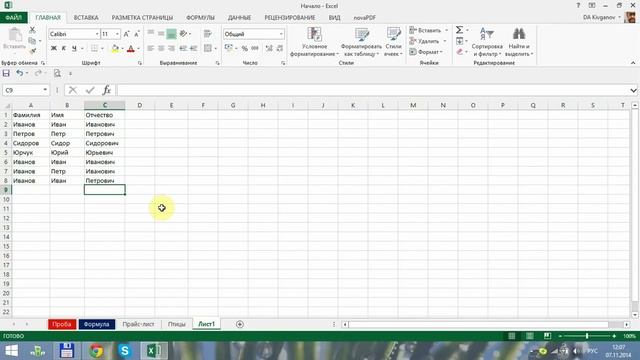
Task: Click the AutoSum sigma icon
Action: point(460,30)
